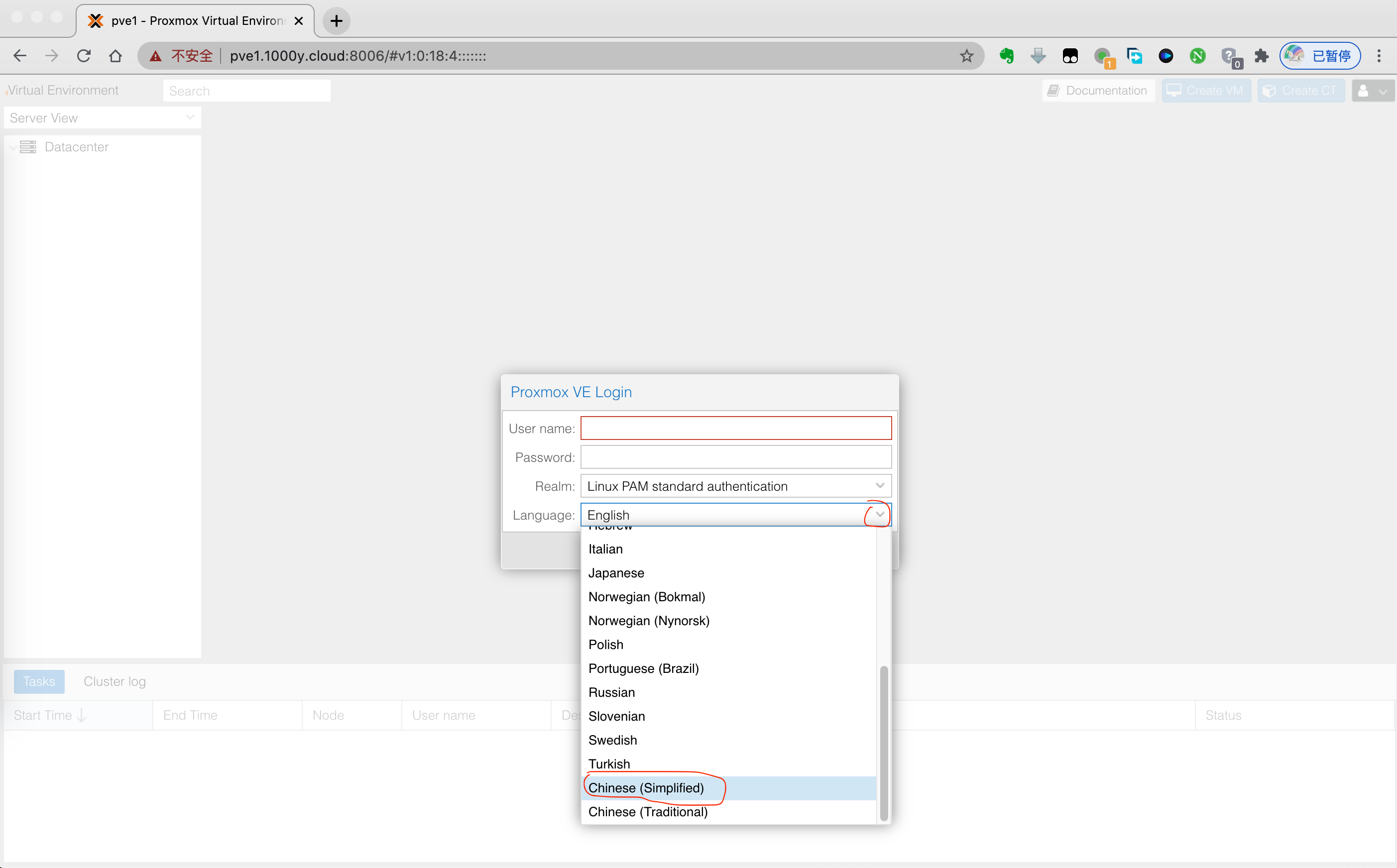Close the pve1 Proxmox tab

point(299,21)
